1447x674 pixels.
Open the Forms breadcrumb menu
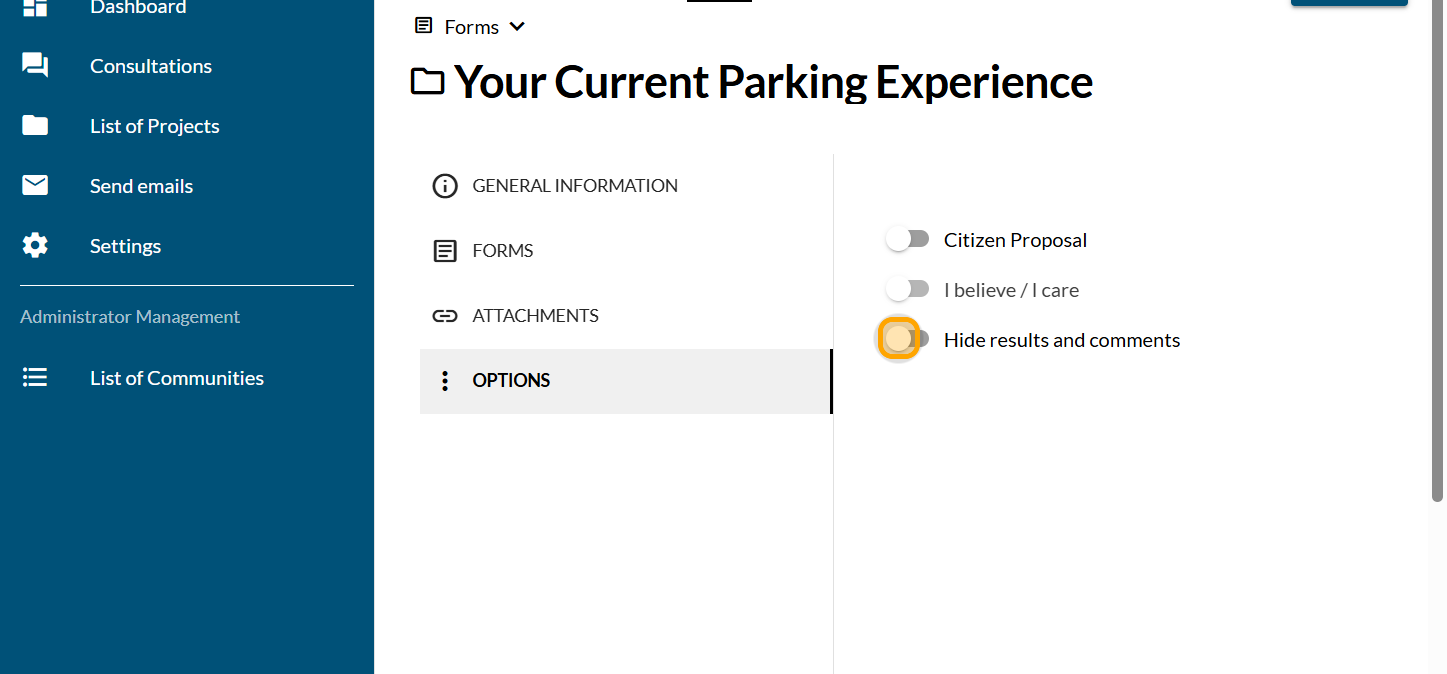471,27
